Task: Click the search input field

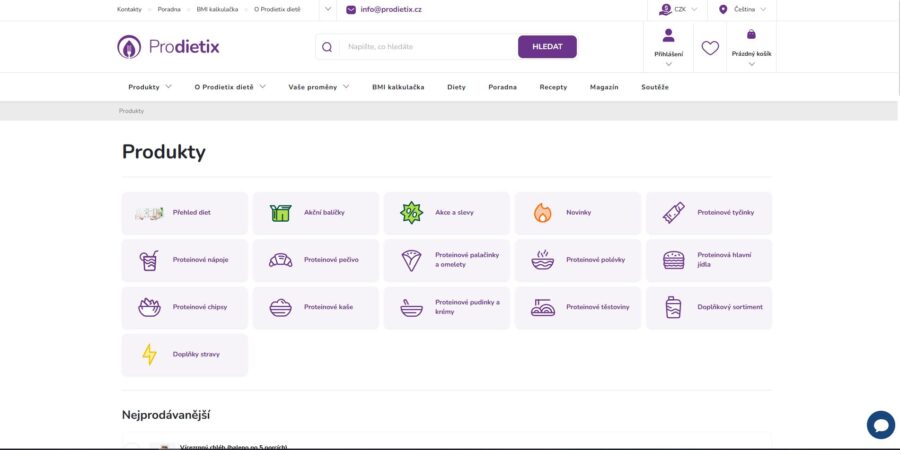Action: [x=429, y=47]
